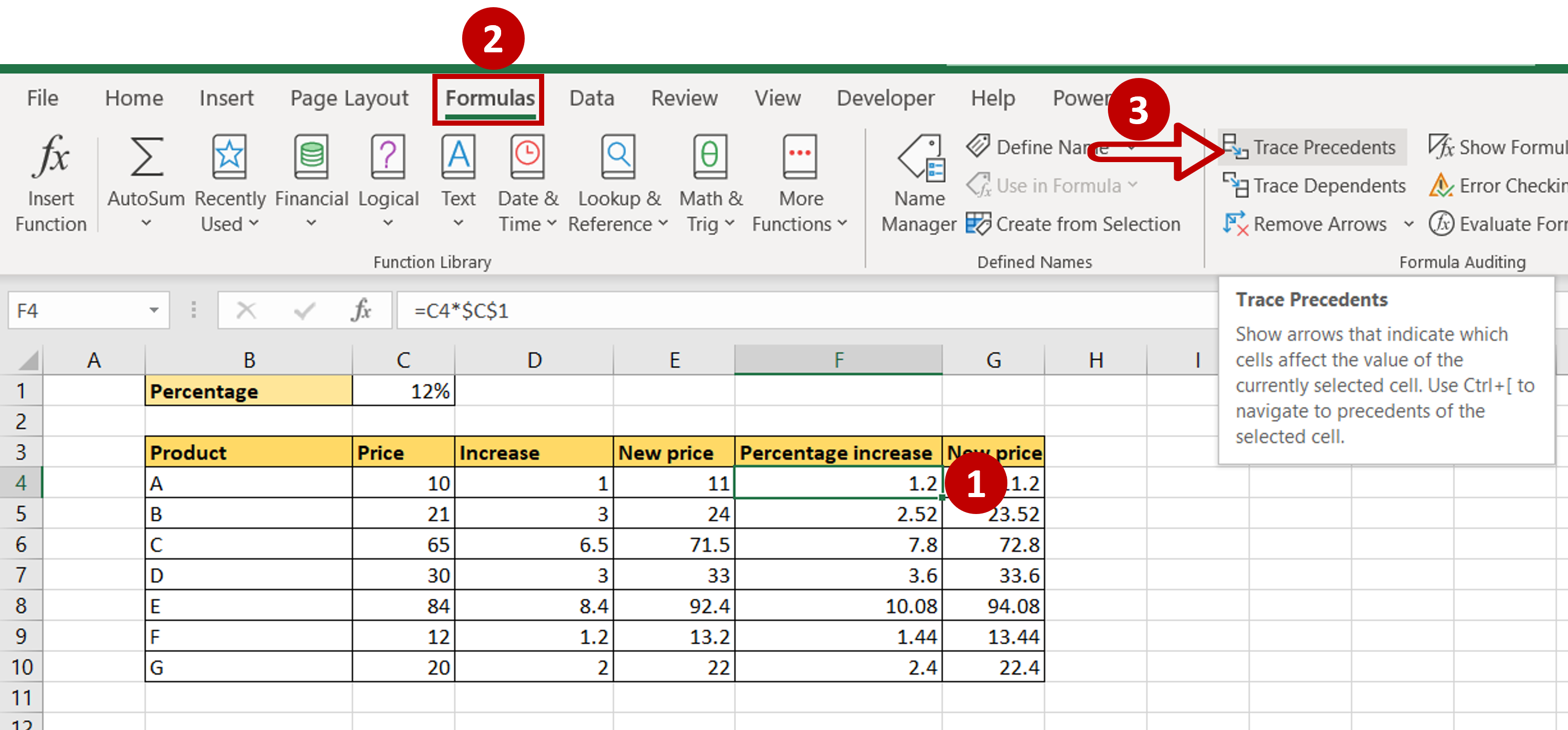Screen dimensions: 1568x730
Task: Switch to the Data ribbon tab
Action: (591, 98)
